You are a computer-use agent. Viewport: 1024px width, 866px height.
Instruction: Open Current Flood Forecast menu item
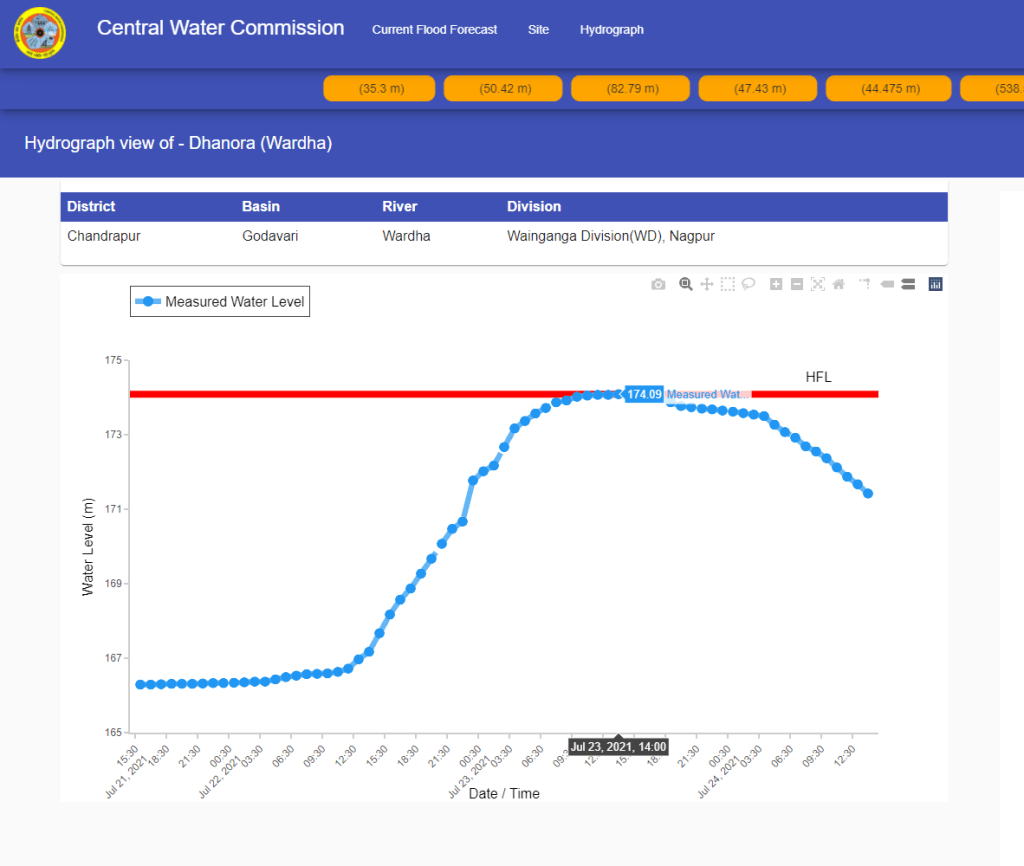coord(434,30)
